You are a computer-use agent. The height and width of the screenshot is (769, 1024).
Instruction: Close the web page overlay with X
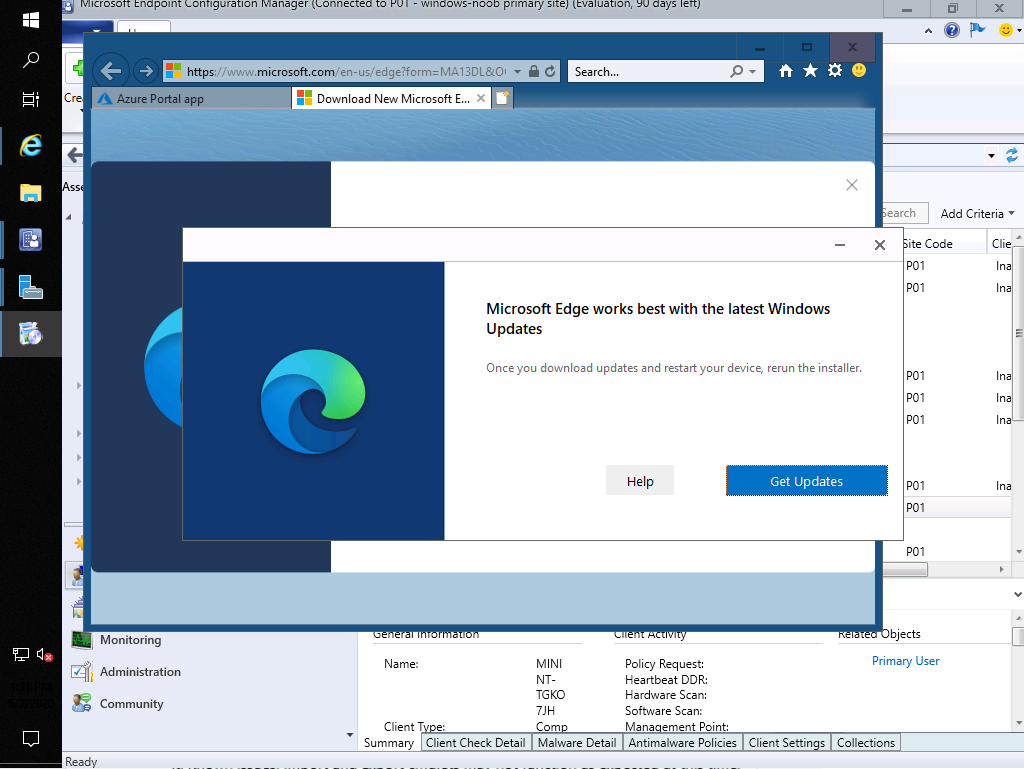(852, 185)
